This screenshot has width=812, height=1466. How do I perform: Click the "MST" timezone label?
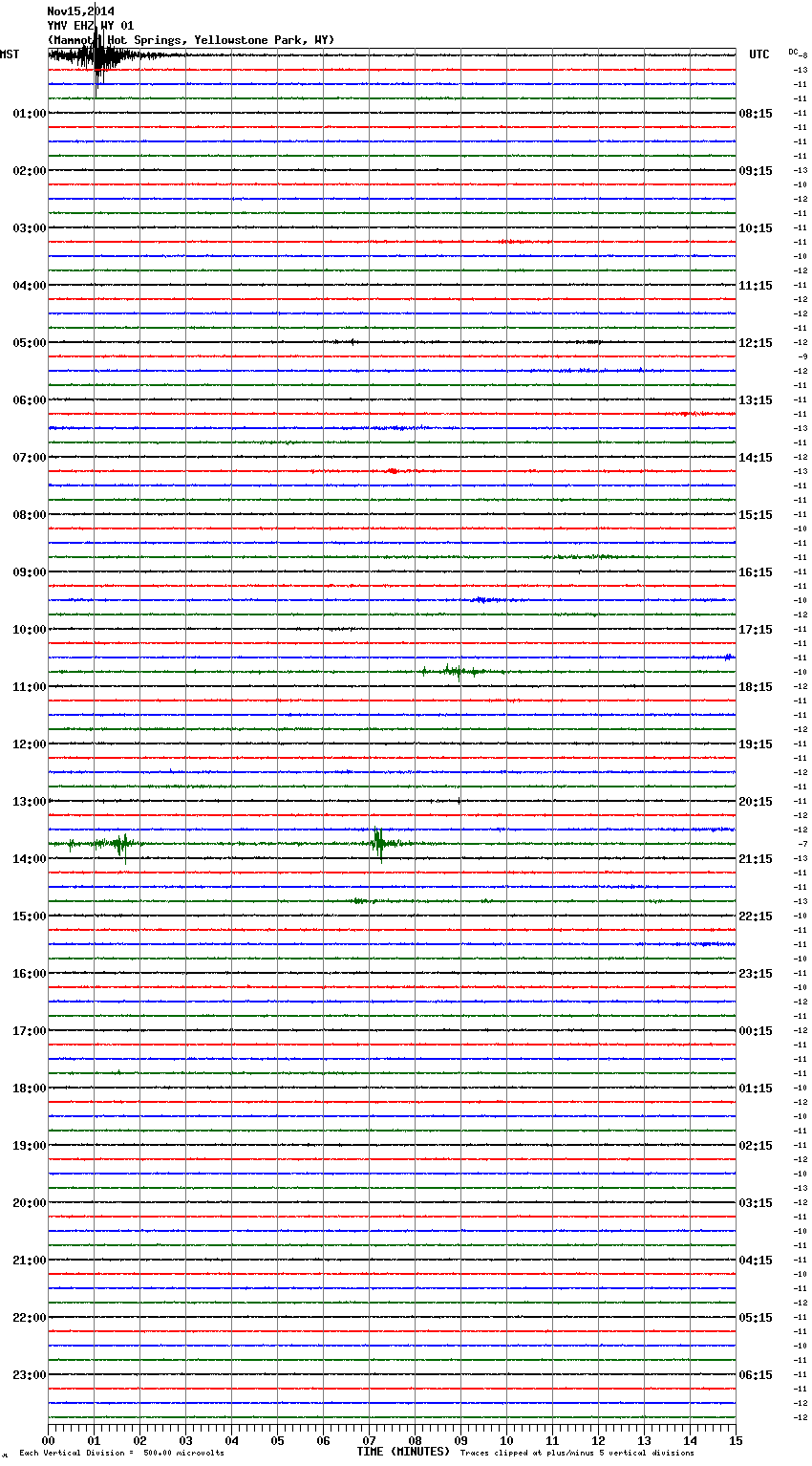[x=10, y=54]
